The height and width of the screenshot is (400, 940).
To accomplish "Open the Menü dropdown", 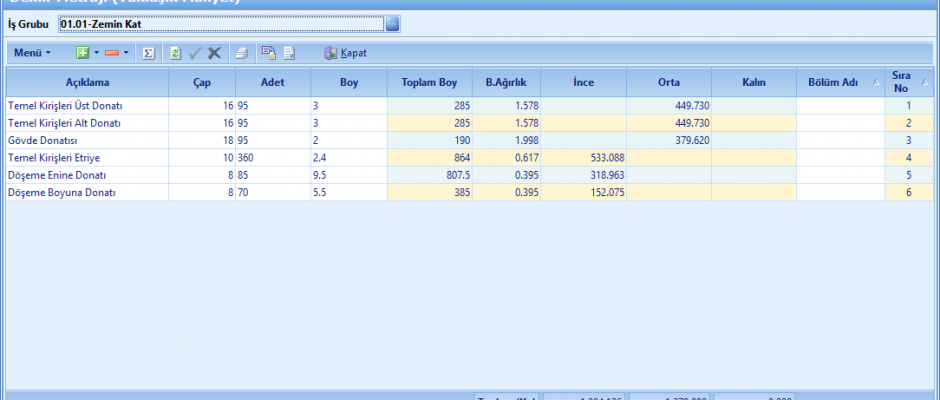I will (32, 52).
